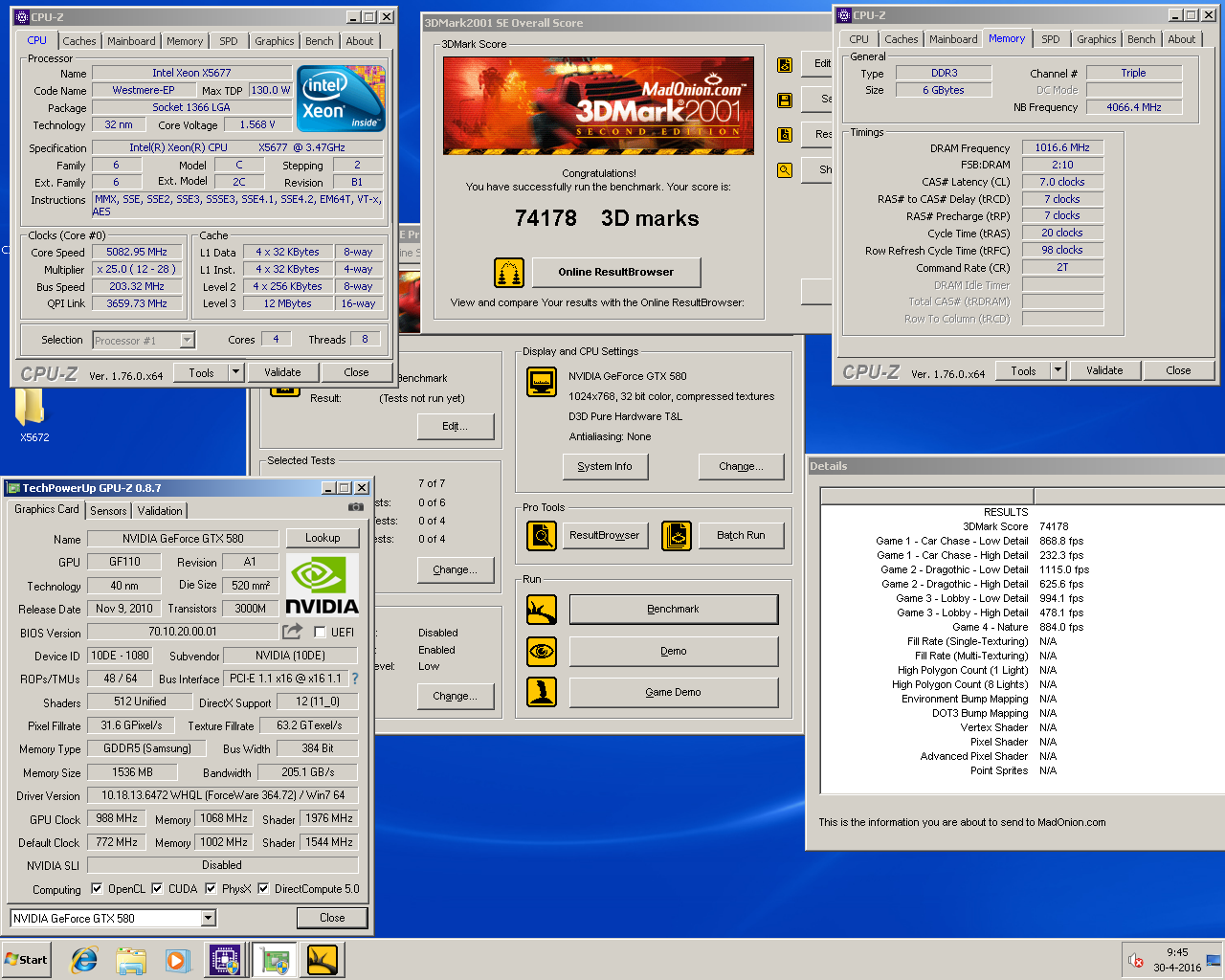Click the Bus Interface question mark in GPU-Z

coord(355,679)
